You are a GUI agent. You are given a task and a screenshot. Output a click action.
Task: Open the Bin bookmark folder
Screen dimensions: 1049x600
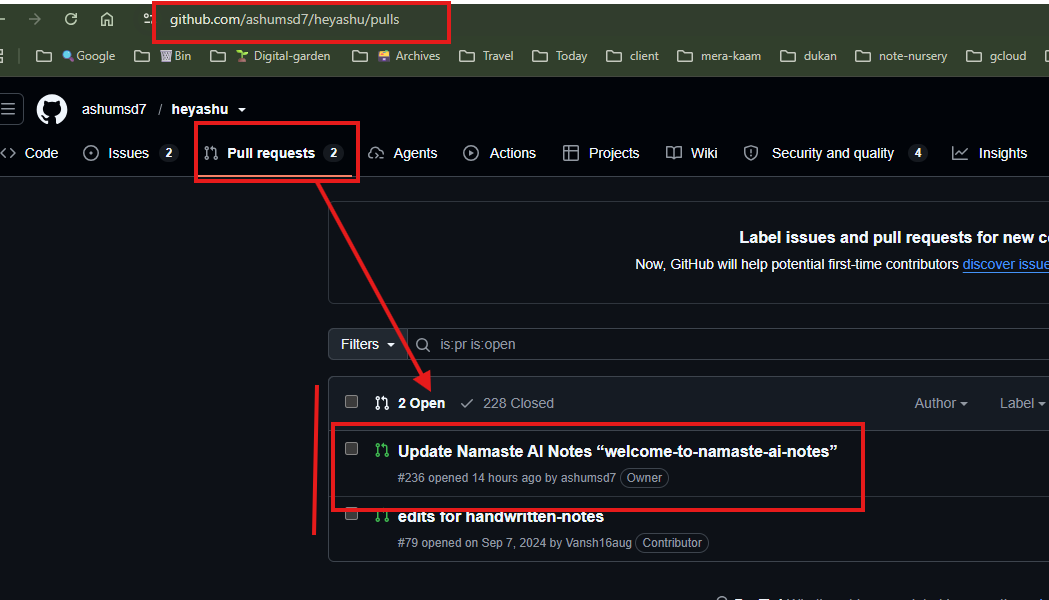(x=163, y=56)
